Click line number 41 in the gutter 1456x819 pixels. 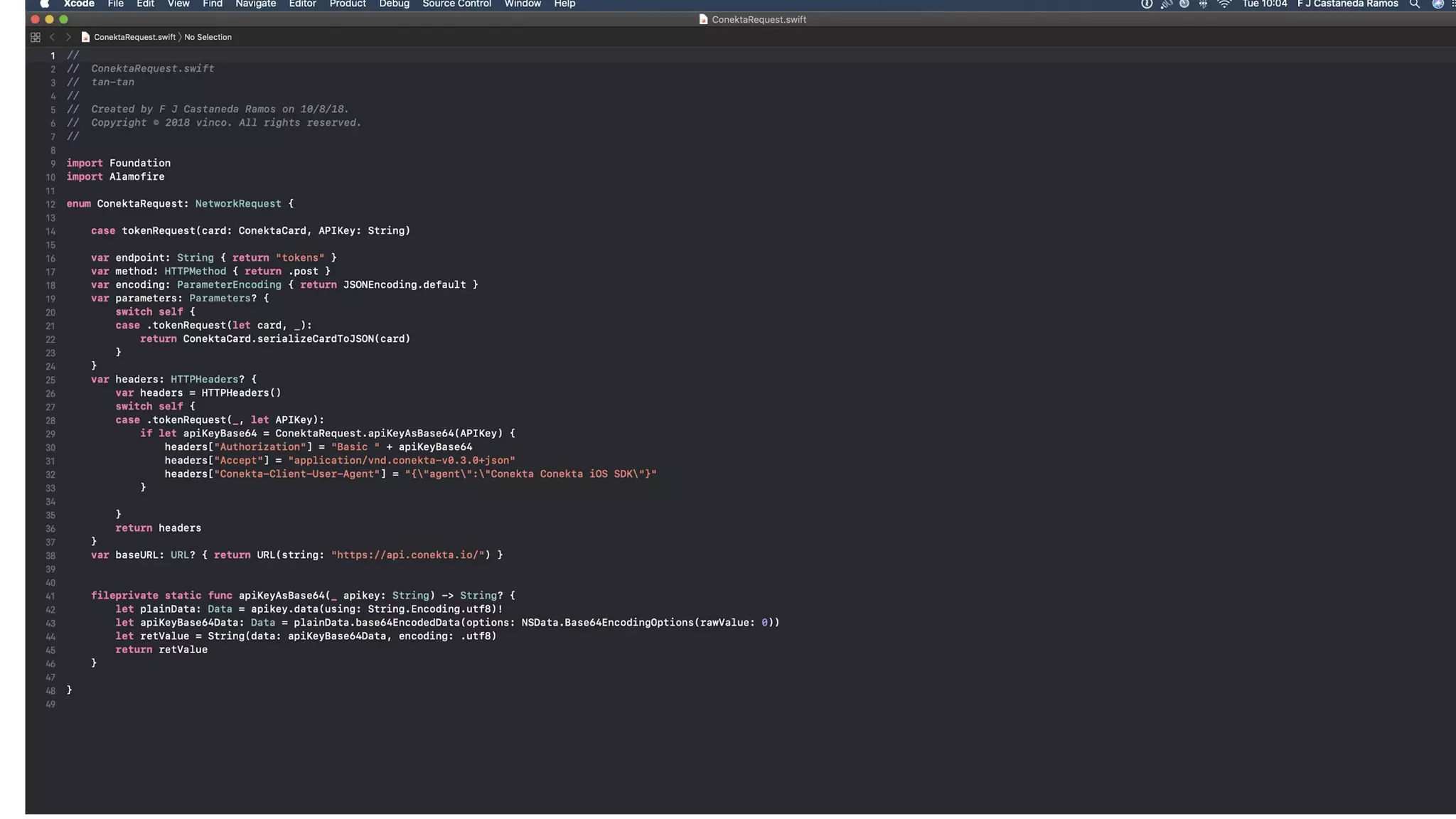50,596
